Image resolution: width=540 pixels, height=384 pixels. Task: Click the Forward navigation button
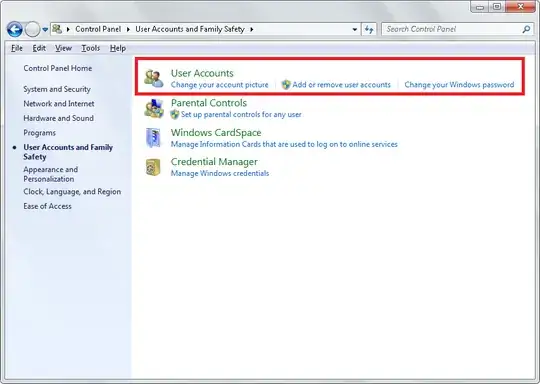coord(33,30)
